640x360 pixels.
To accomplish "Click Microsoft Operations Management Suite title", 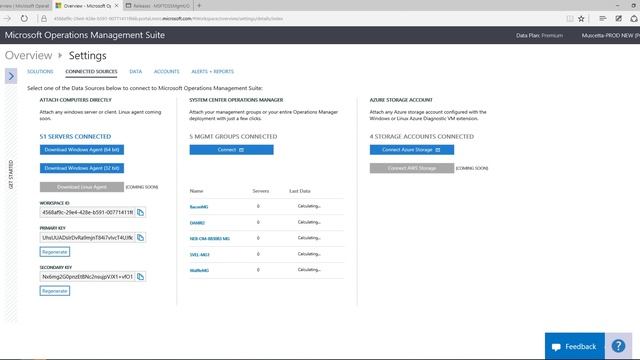I will [x=85, y=35].
